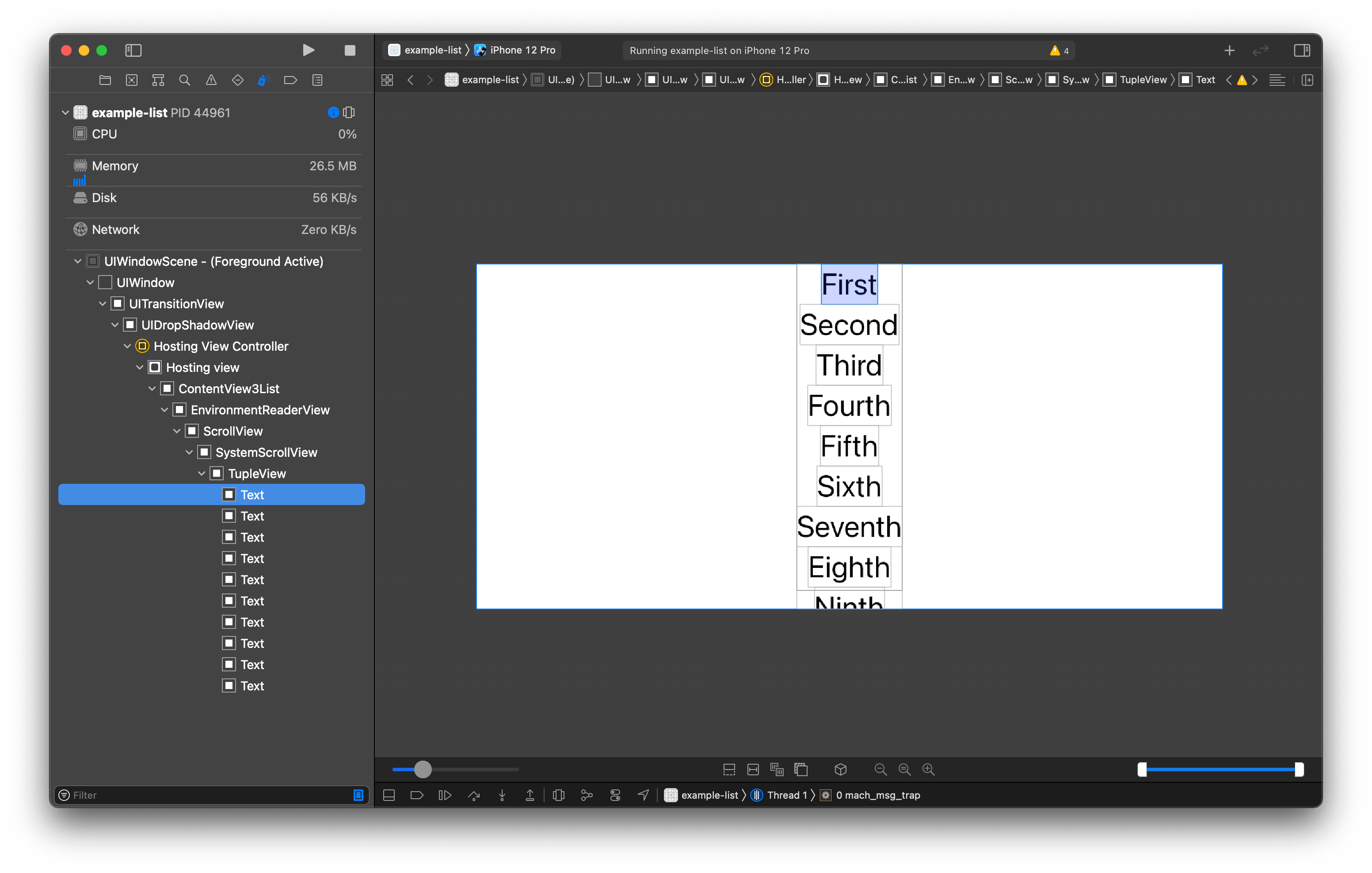Switch view to 3D orientation cube
Viewport: 1372px width, 873px height.
coord(840,769)
